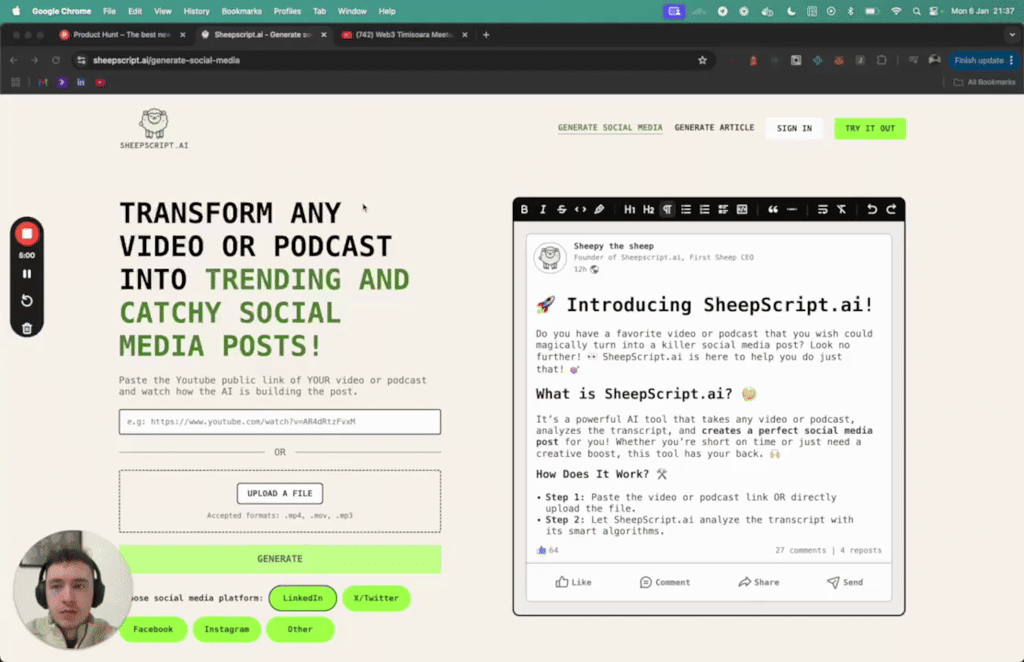Insert a horizontal rule in the editor
Viewport: 1024px width, 662px height.
click(792, 210)
